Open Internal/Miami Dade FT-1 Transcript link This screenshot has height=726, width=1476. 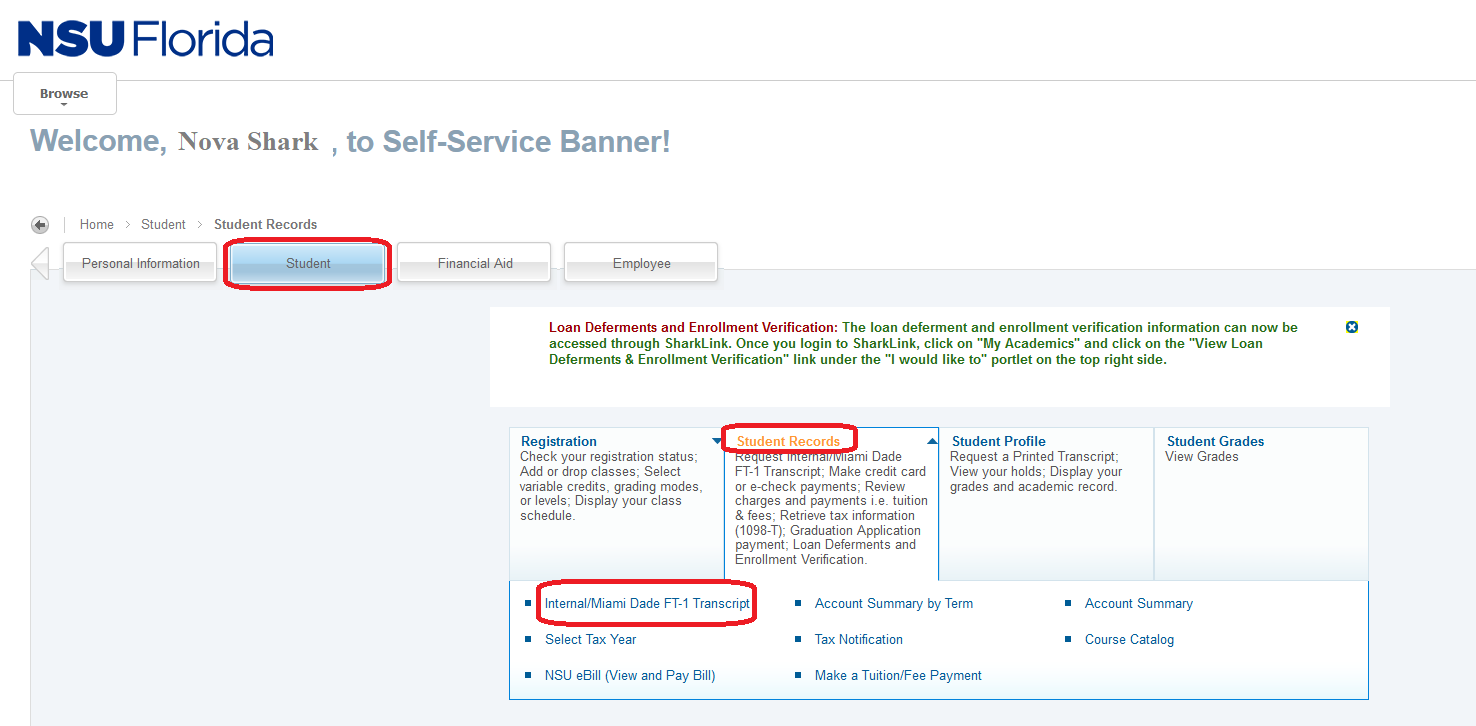[647, 604]
